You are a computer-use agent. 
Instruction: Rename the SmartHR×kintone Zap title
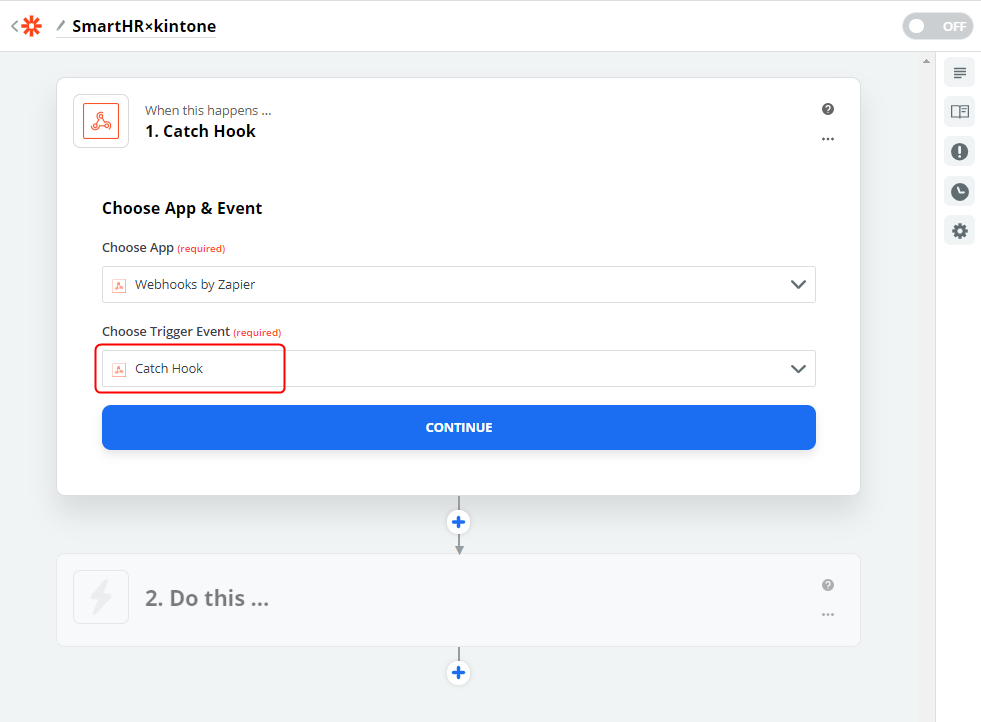point(144,26)
